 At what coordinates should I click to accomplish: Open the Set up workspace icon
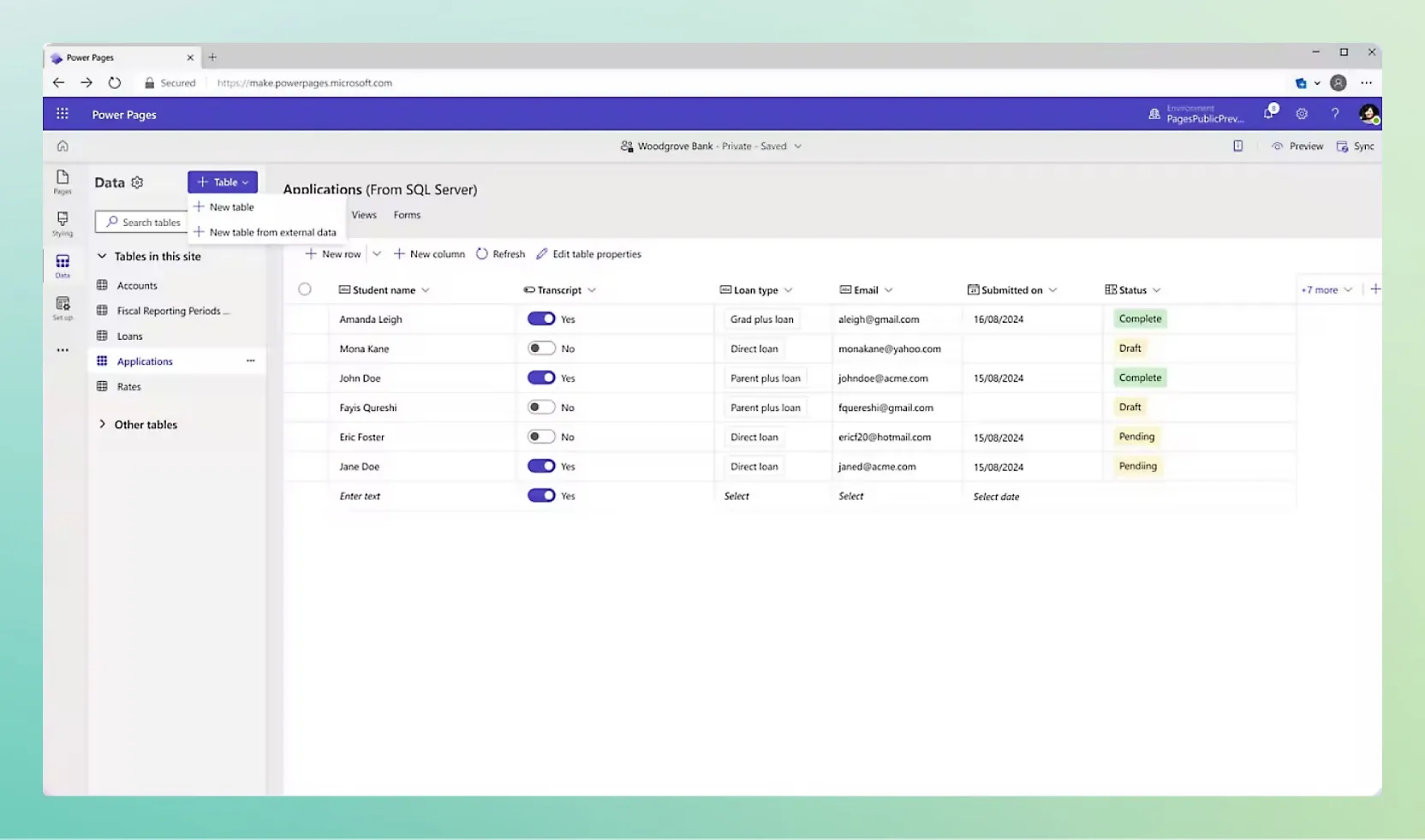[63, 307]
